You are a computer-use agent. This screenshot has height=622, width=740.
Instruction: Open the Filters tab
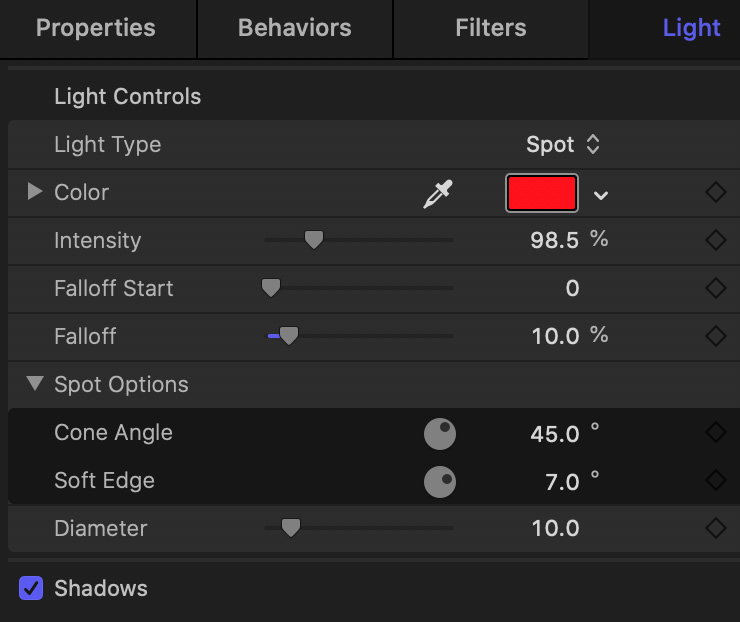click(x=491, y=27)
